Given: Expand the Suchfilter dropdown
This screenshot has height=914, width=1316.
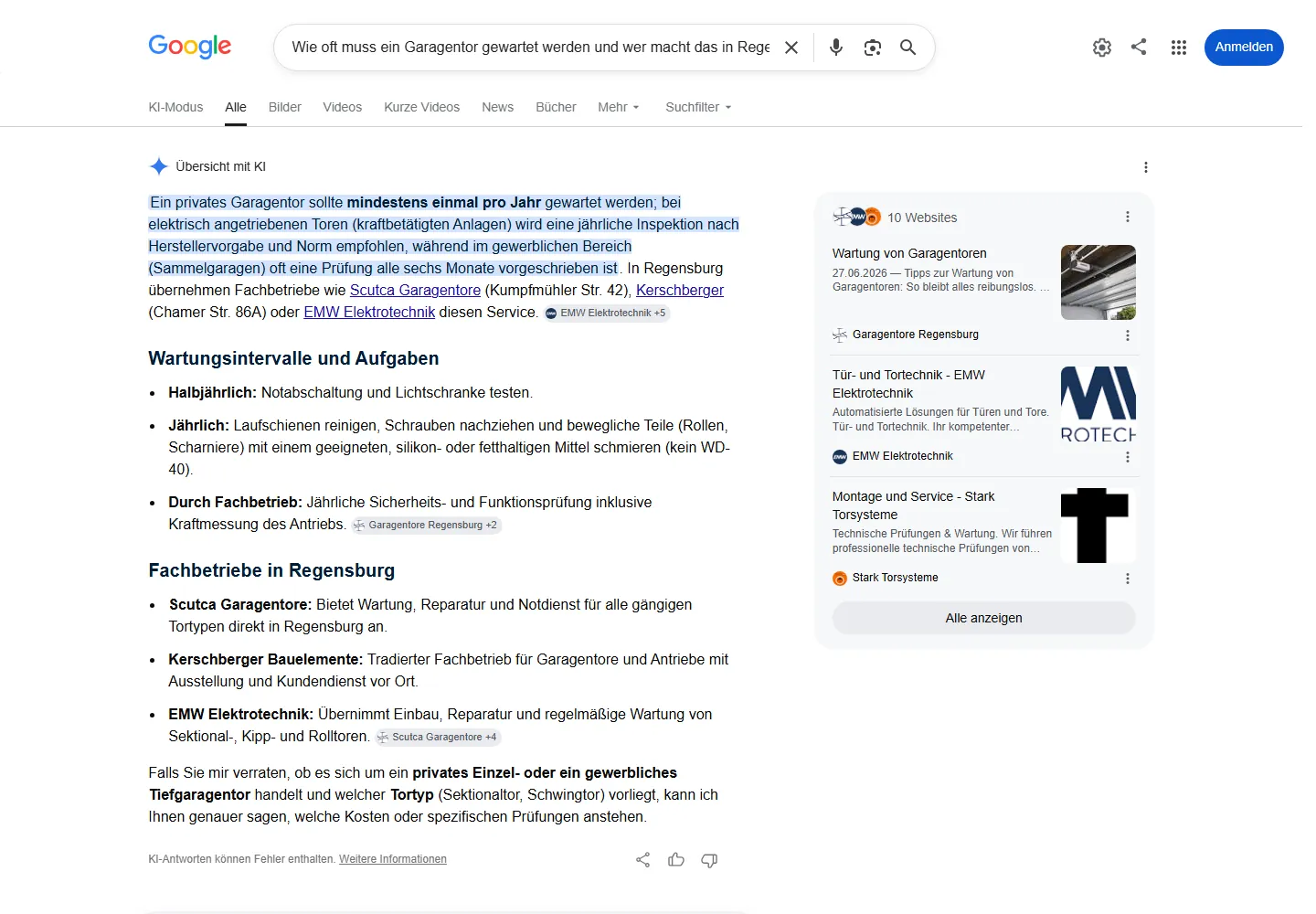Looking at the screenshot, I should tap(699, 107).
